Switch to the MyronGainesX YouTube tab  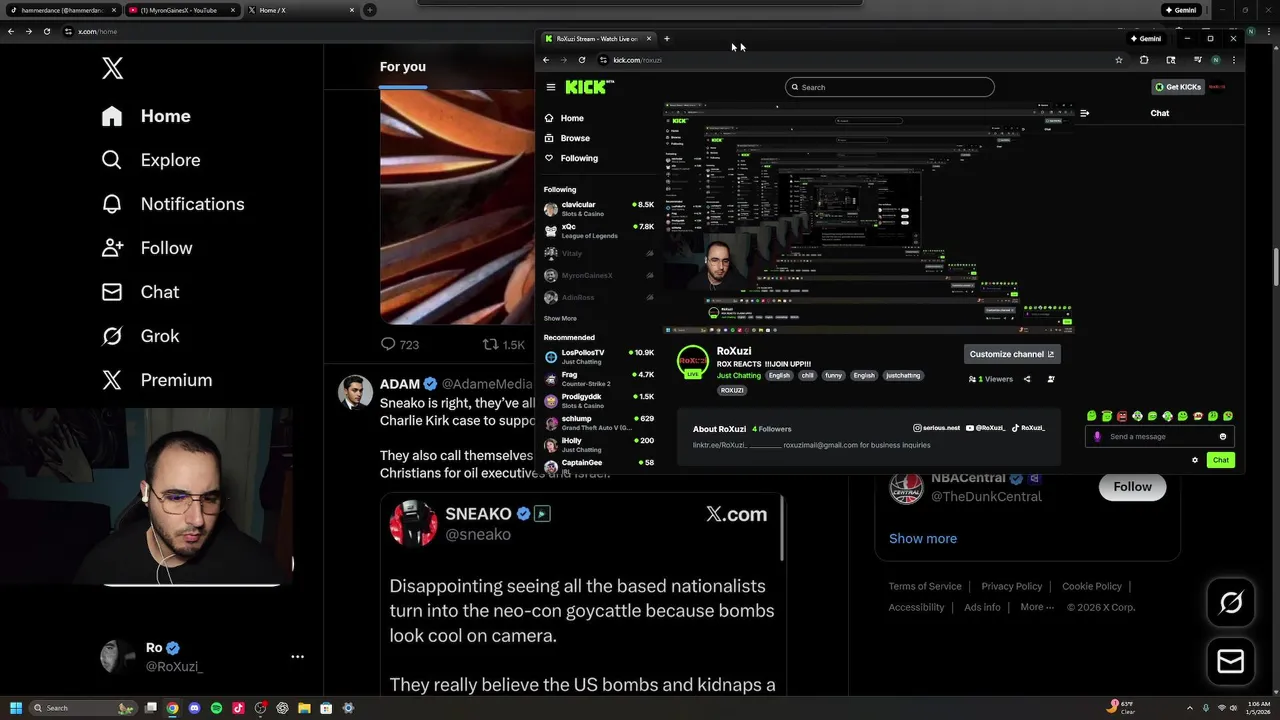181,10
